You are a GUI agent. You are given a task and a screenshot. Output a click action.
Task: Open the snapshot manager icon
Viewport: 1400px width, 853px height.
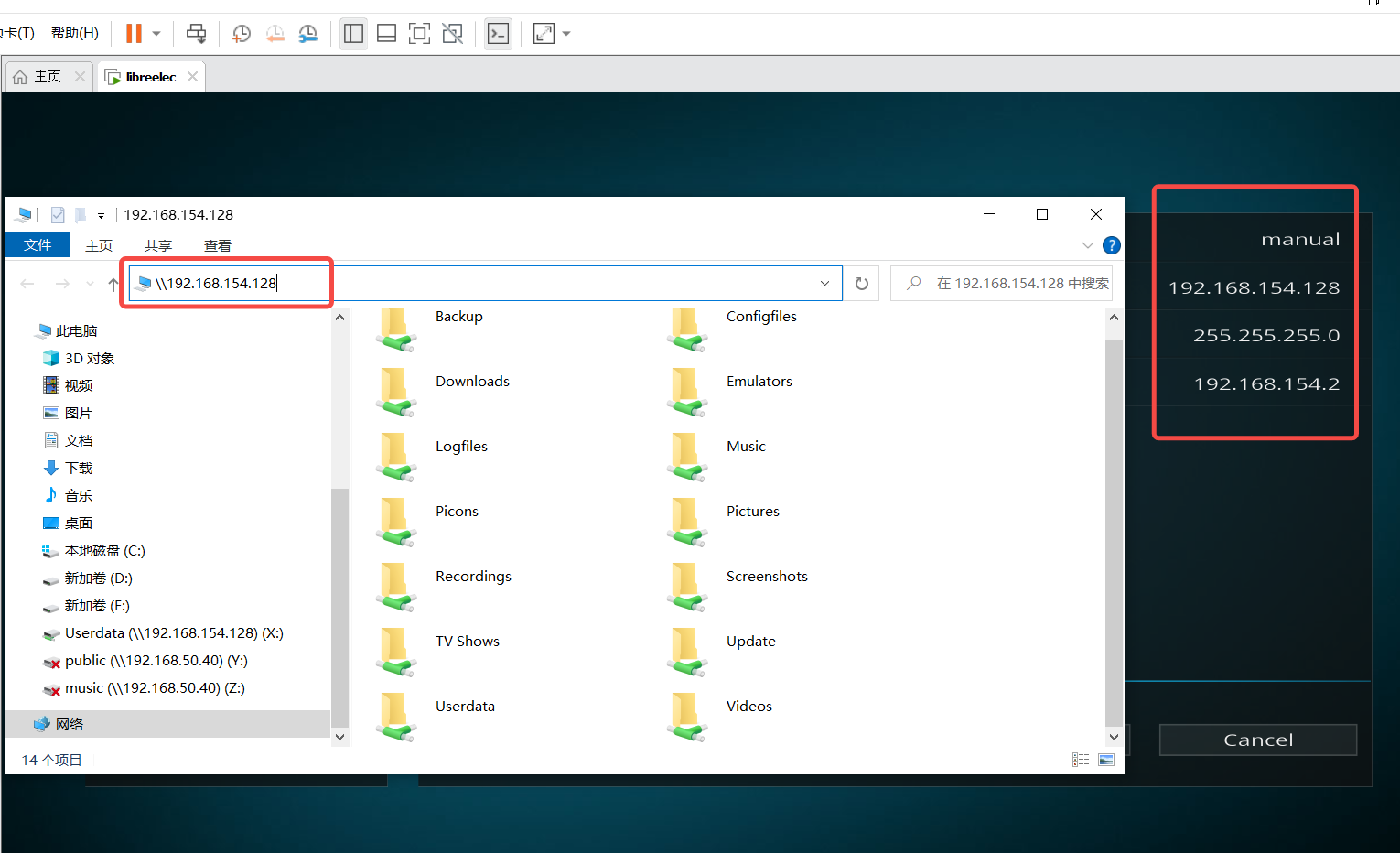point(308,34)
